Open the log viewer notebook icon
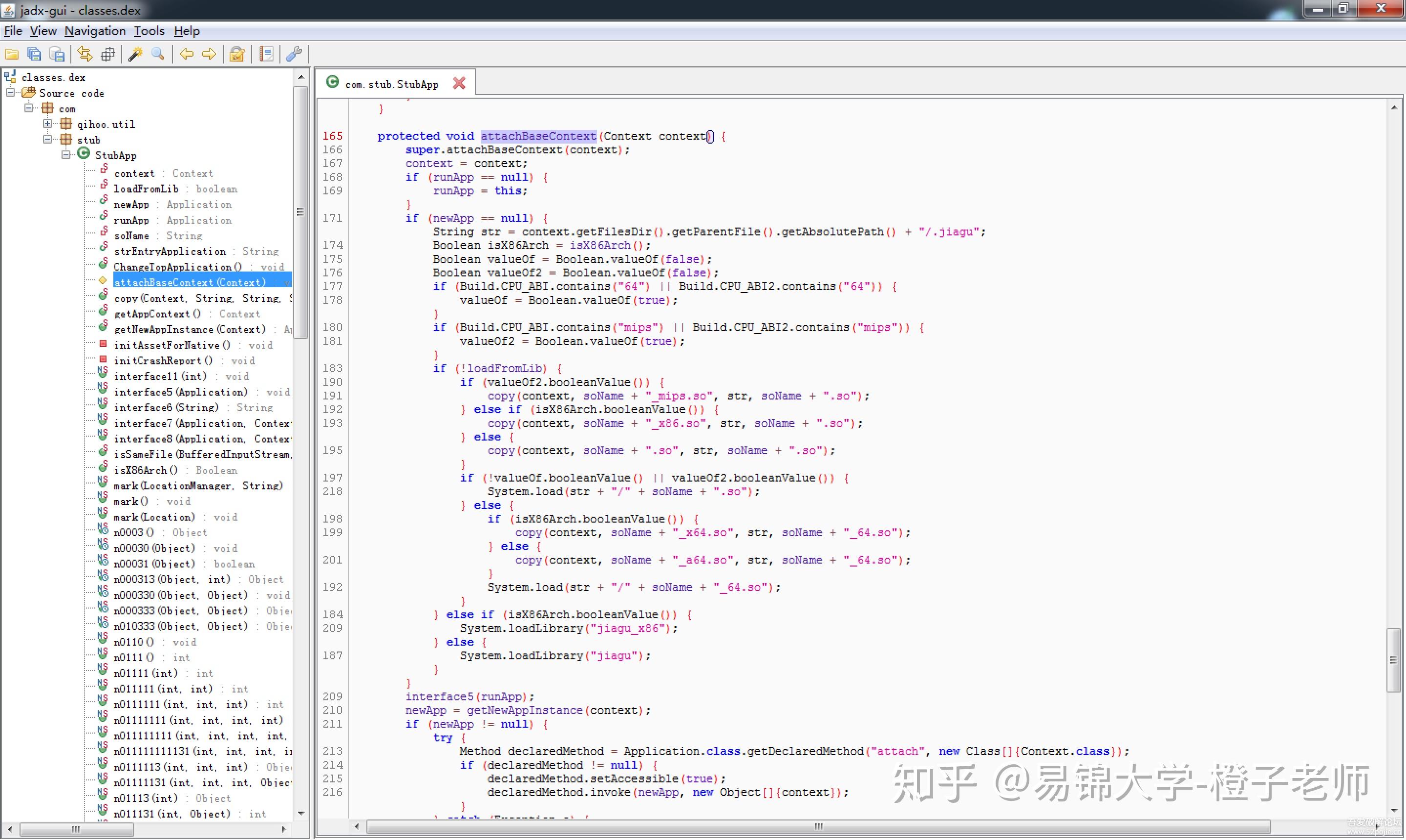Image resolution: width=1406 pixels, height=840 pixels. coord(266,54)
